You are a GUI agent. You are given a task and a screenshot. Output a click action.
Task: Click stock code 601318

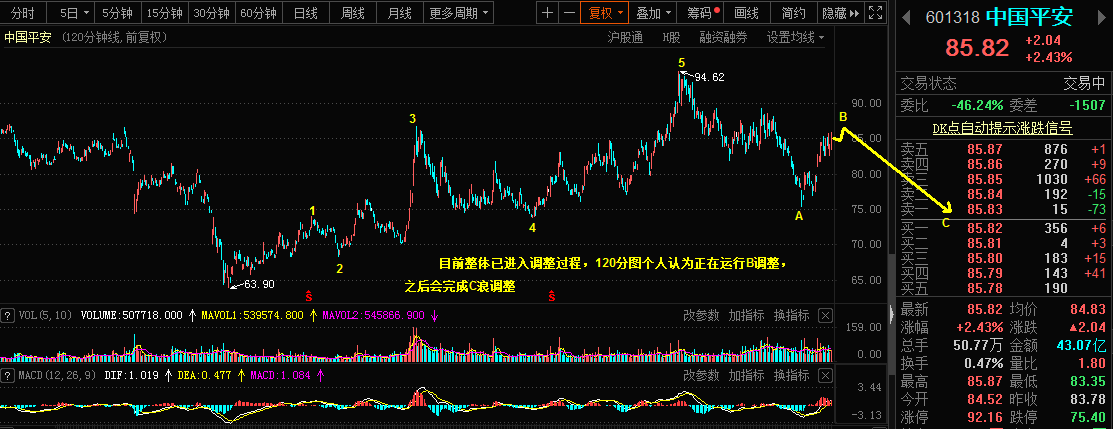951,18
